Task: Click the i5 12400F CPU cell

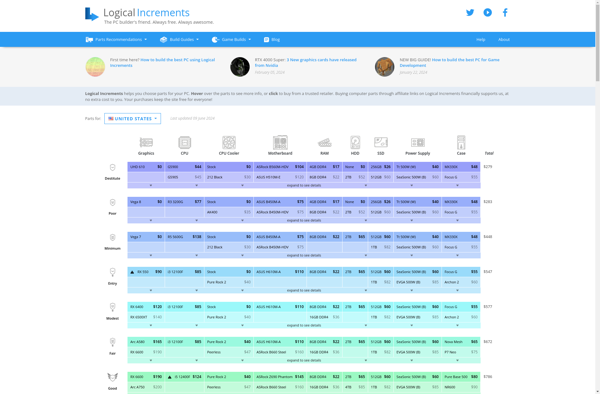Action: pyautogui.click(x=184, y=377)
